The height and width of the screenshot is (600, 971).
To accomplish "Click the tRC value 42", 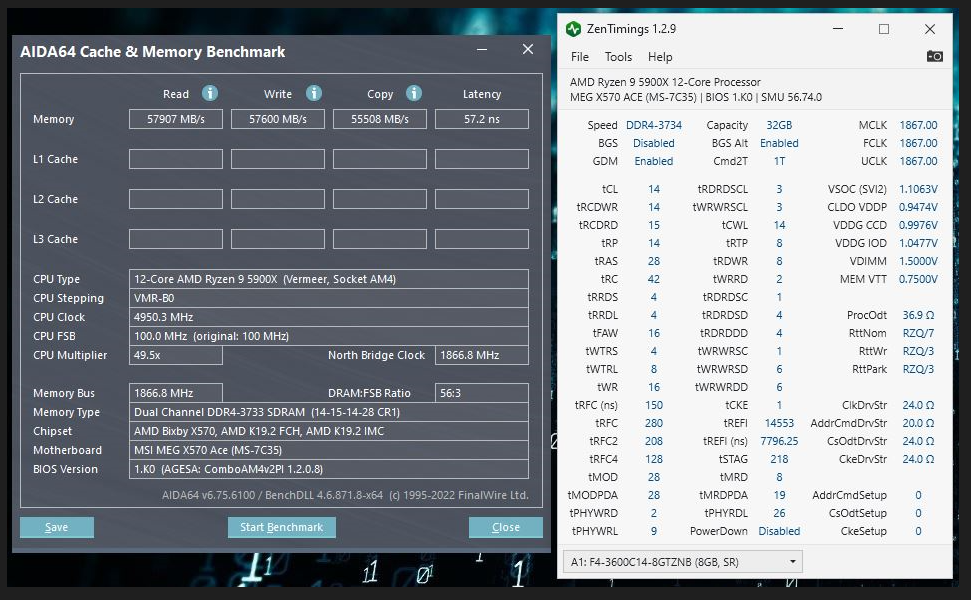I will point(654,279).
